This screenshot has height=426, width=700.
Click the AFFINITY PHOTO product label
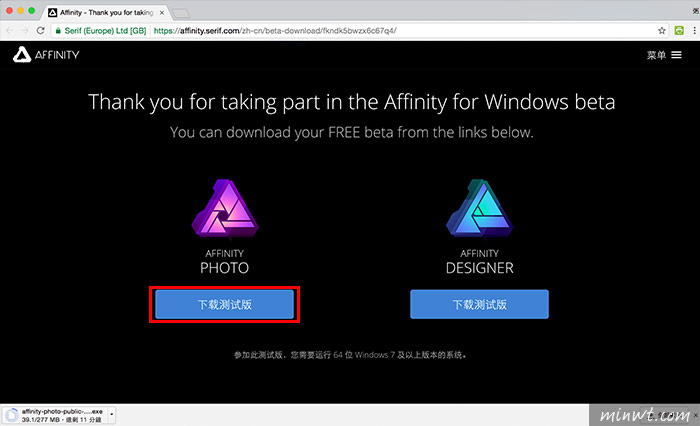[225, 262]
